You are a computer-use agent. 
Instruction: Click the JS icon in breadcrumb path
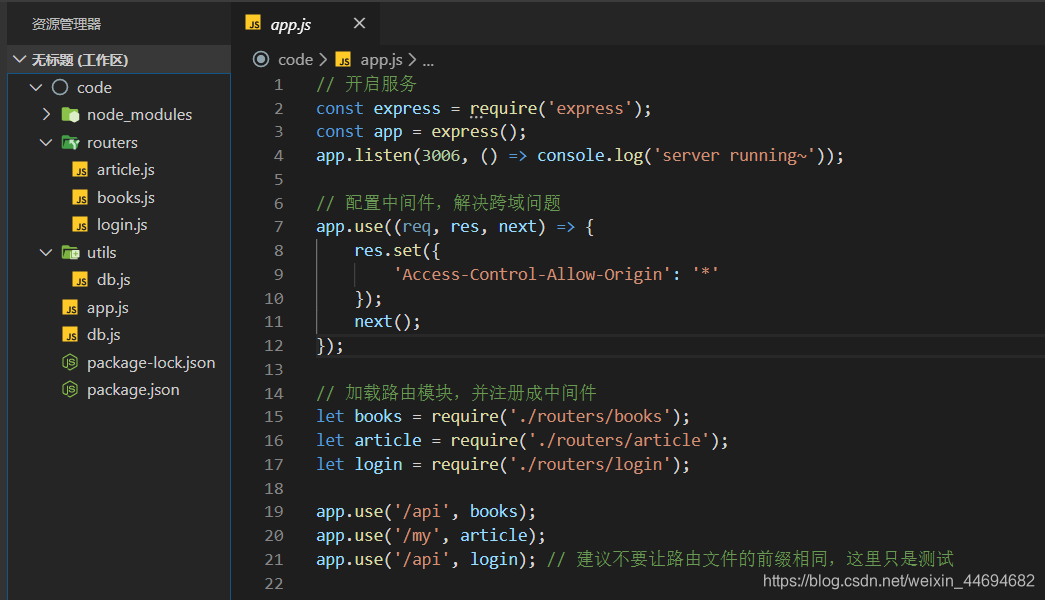coord(343,60)
